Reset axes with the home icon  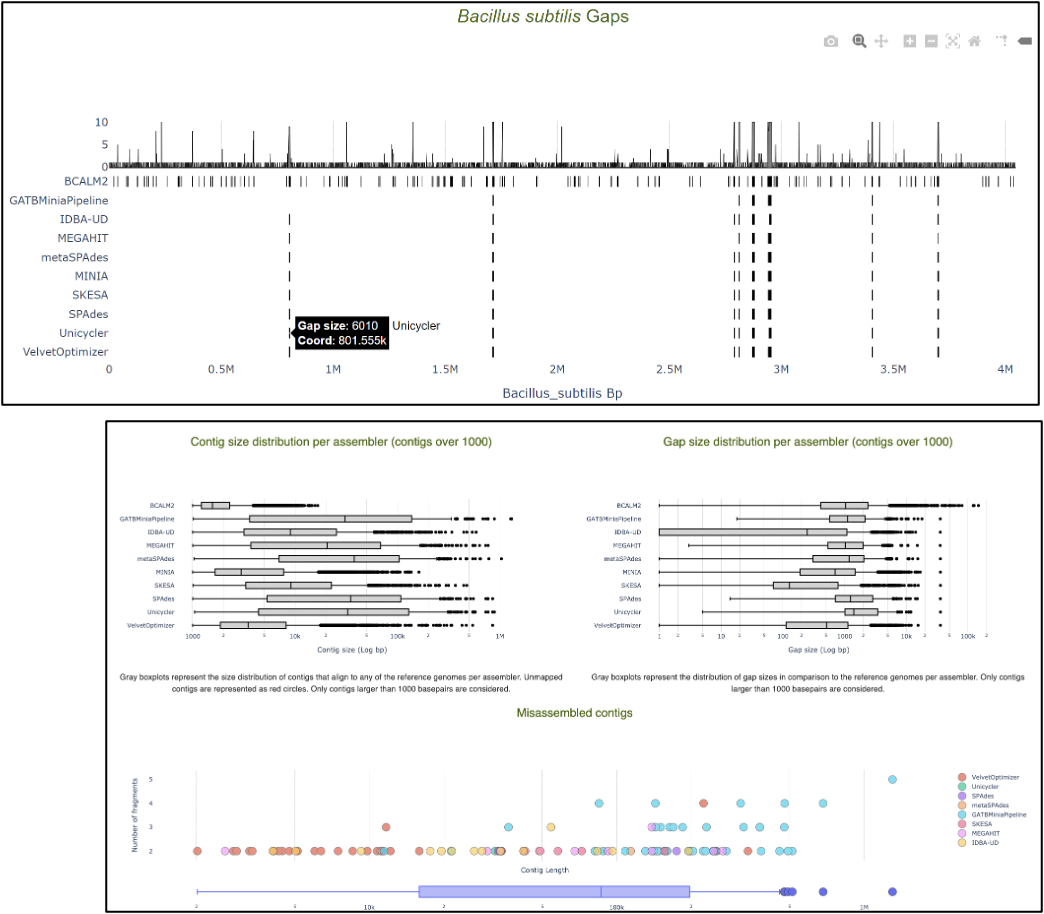(974, 41)
